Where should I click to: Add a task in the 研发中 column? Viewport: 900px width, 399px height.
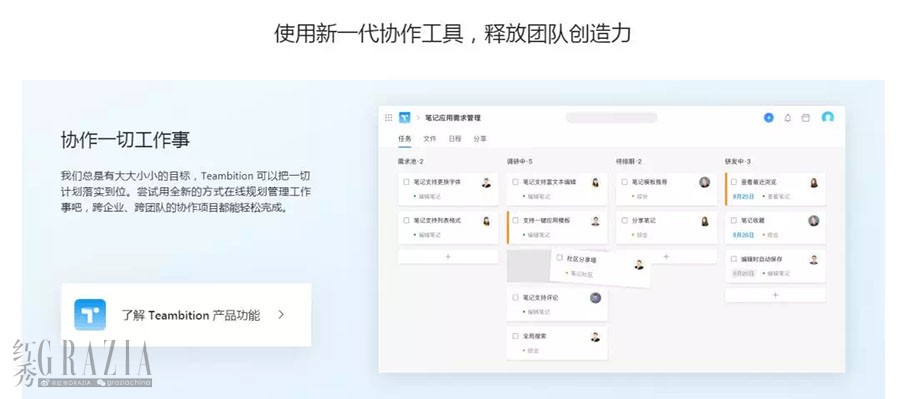click(x=775, y=295)
